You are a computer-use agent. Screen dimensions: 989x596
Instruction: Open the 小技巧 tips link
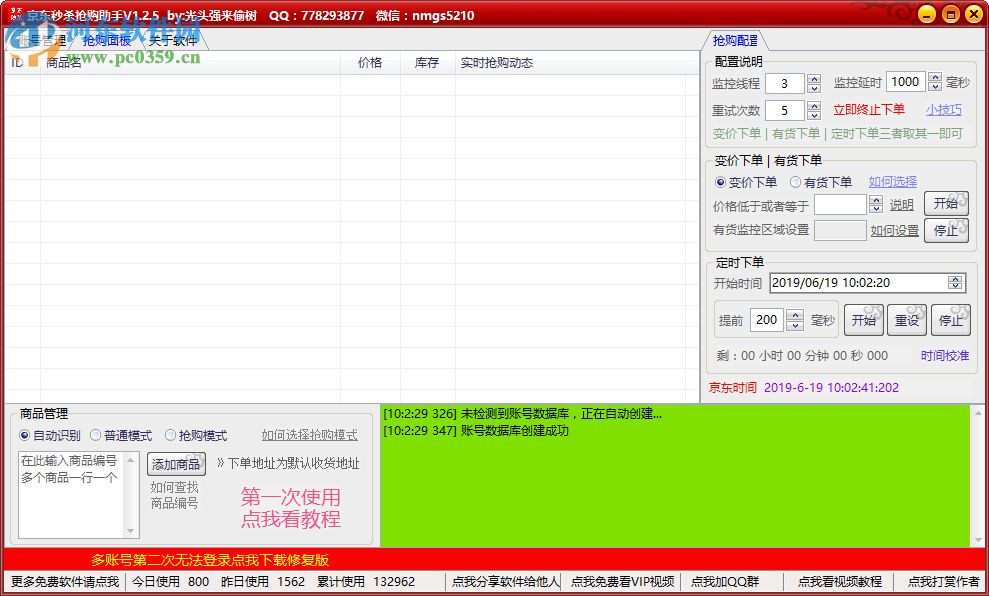coord(943,110)
